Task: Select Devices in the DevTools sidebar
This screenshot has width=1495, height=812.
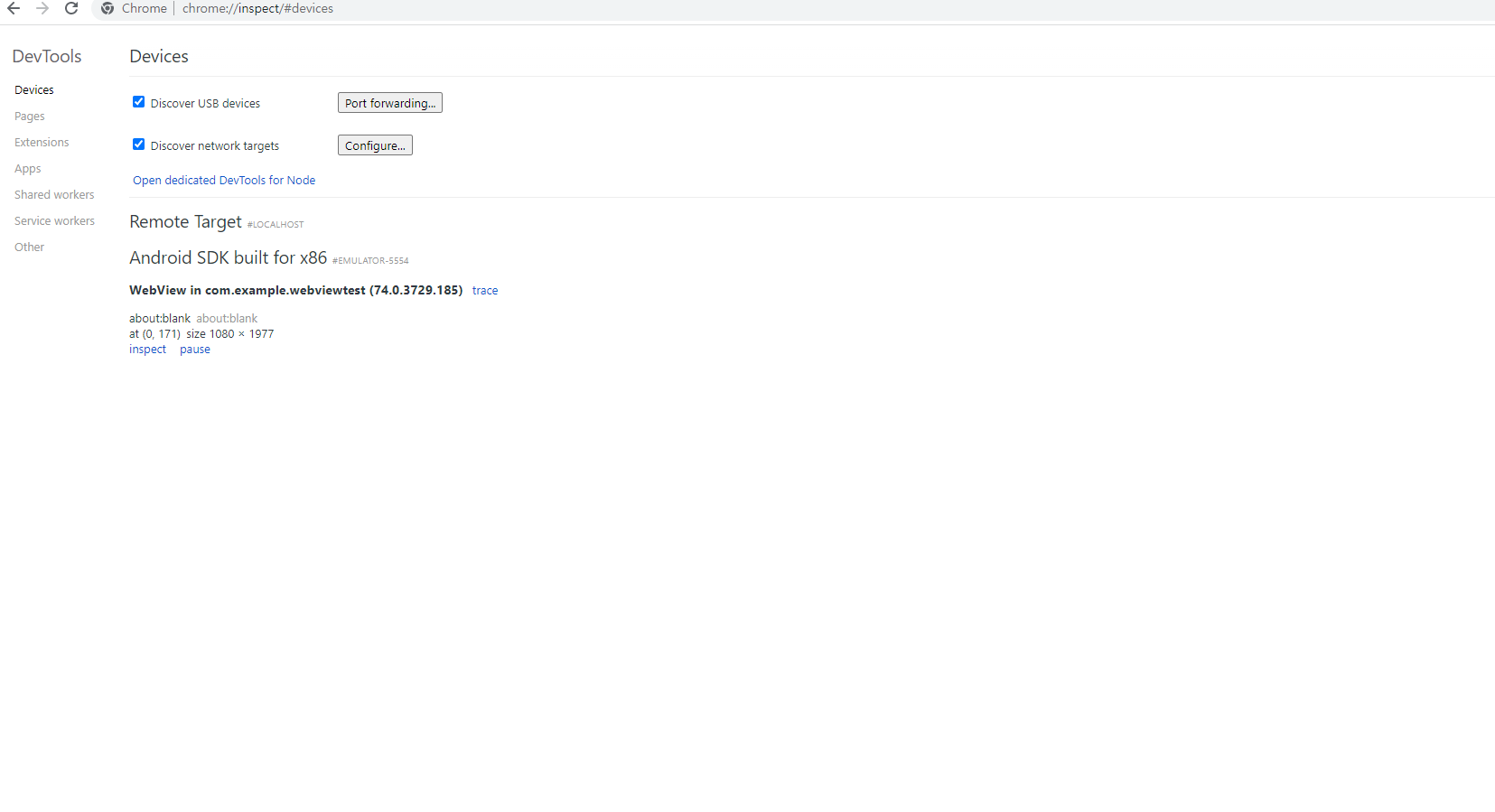Action: click(34, 90)
